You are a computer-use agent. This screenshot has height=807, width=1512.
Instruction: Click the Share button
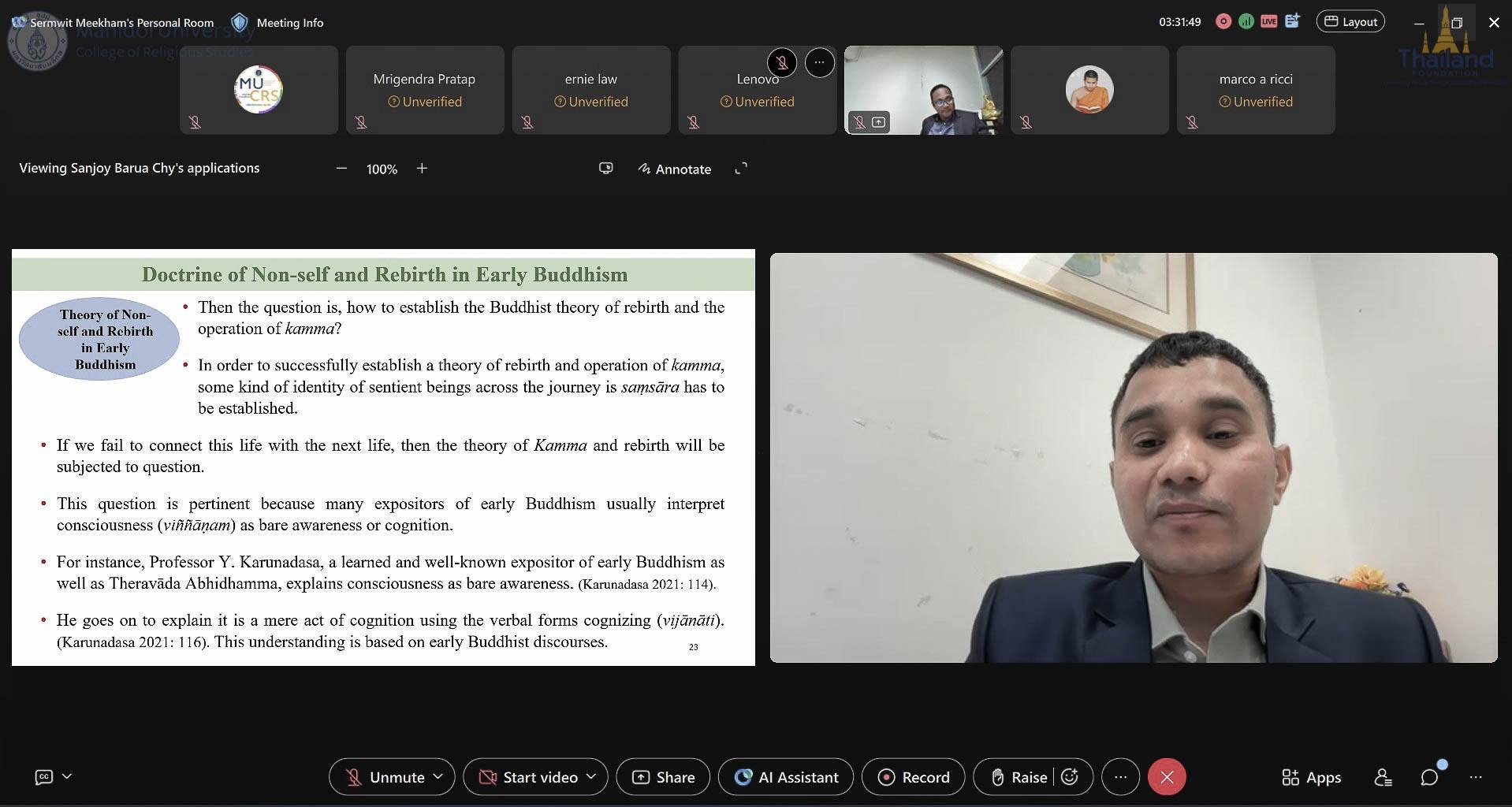[663, 777]
